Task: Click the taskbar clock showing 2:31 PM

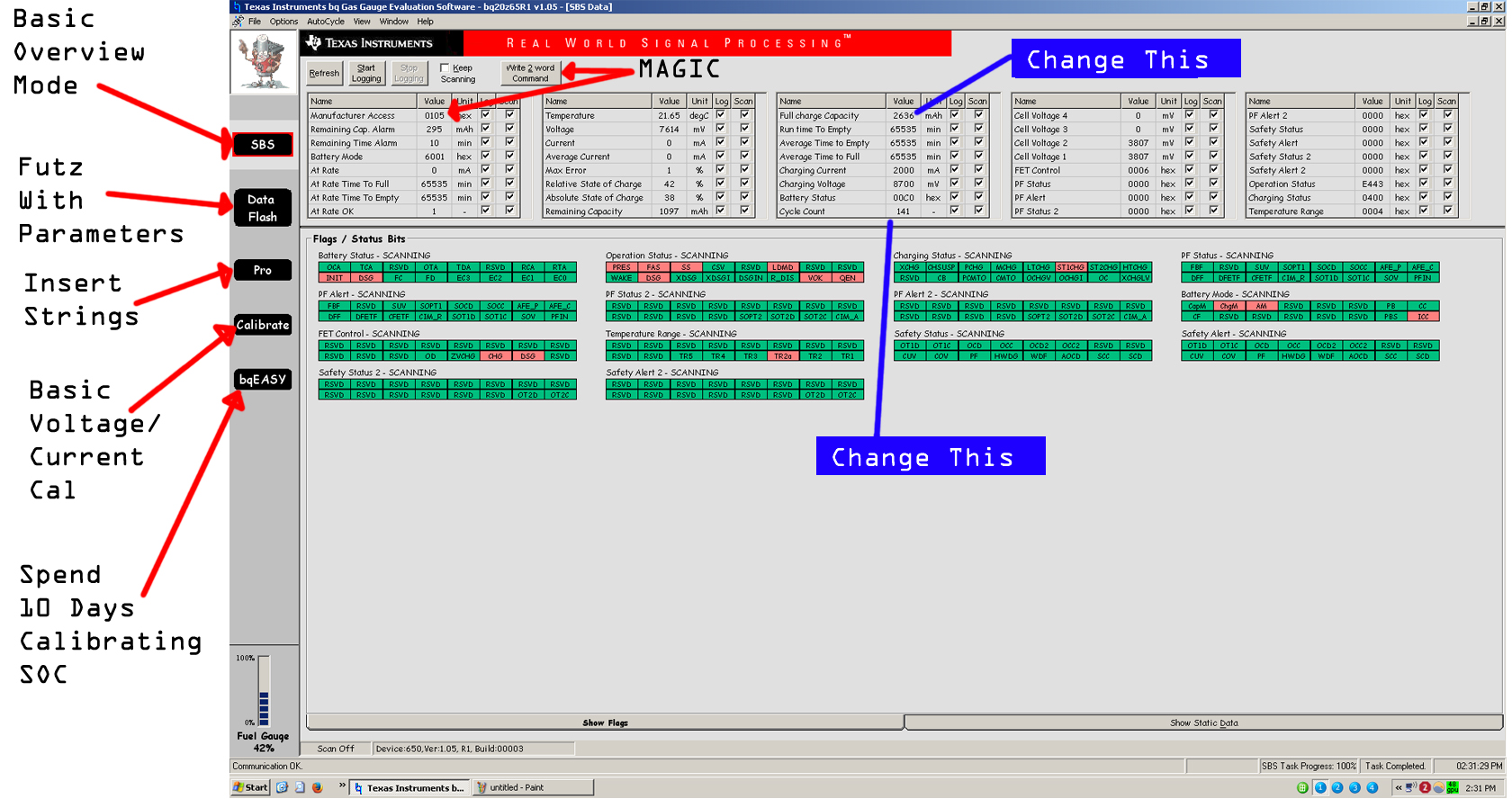Action: click(1480, 787)
